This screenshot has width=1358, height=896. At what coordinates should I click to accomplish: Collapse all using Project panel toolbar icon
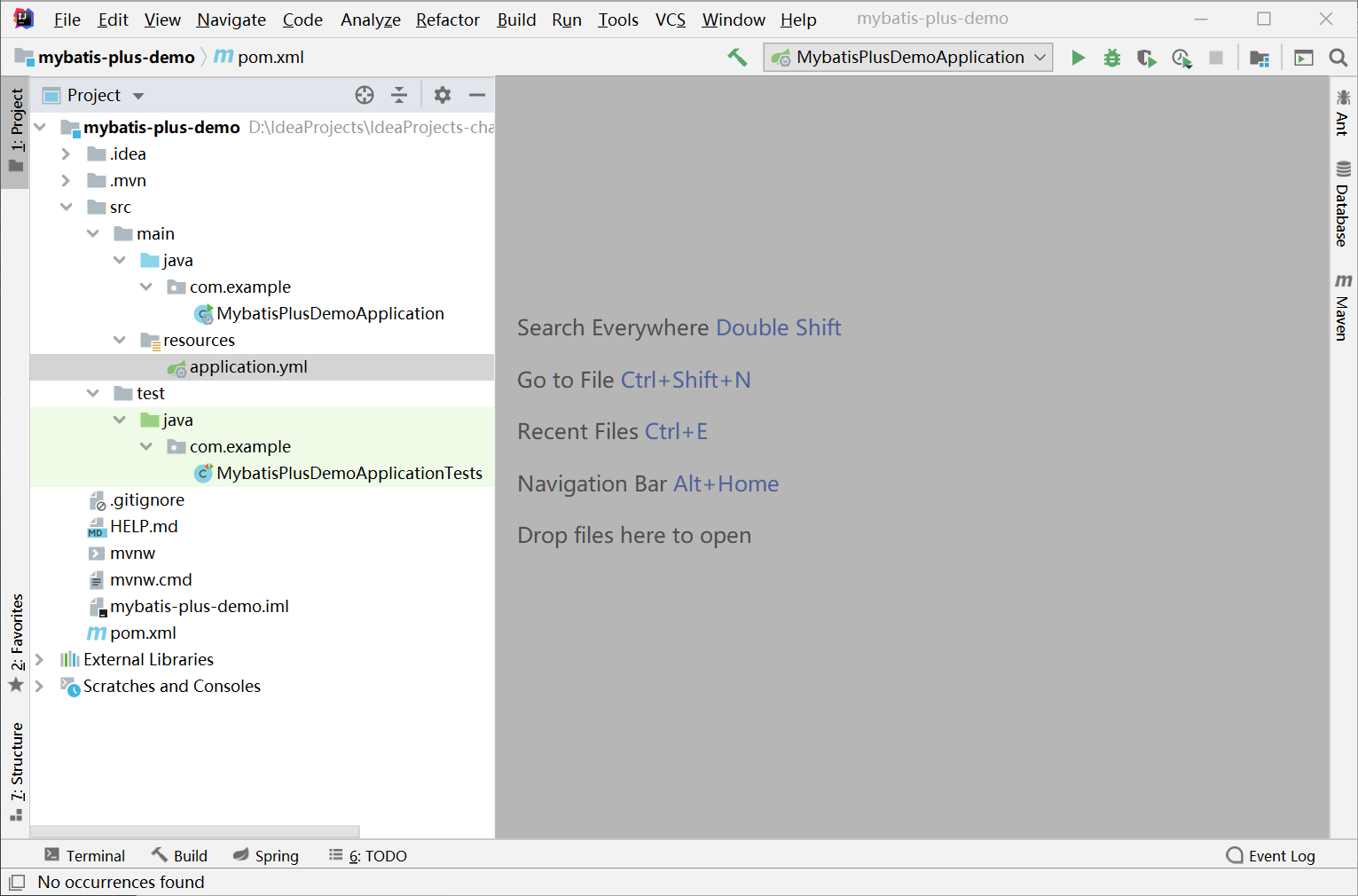click(399, 95)
